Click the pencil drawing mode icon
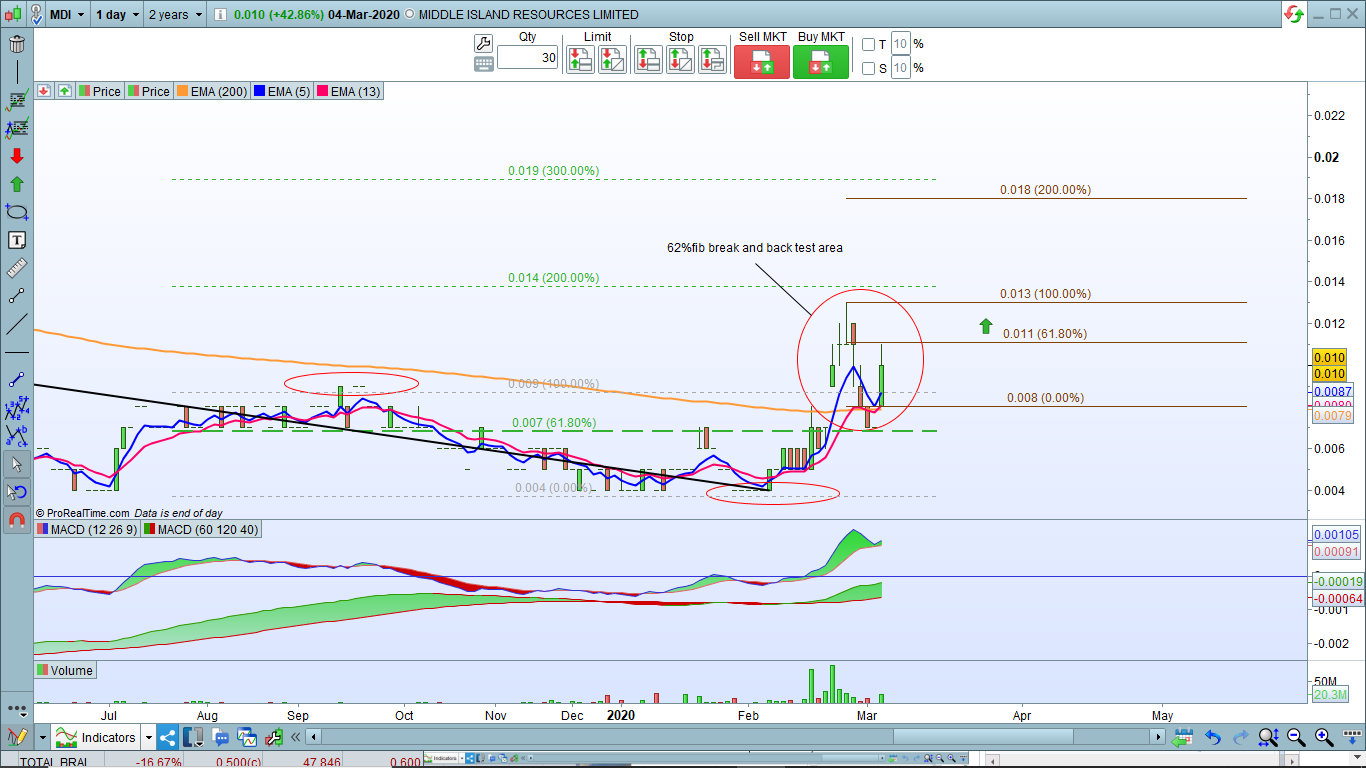The width and height of the screenshot is (1366, 768). pyautogui.click(x=16, y=737)
